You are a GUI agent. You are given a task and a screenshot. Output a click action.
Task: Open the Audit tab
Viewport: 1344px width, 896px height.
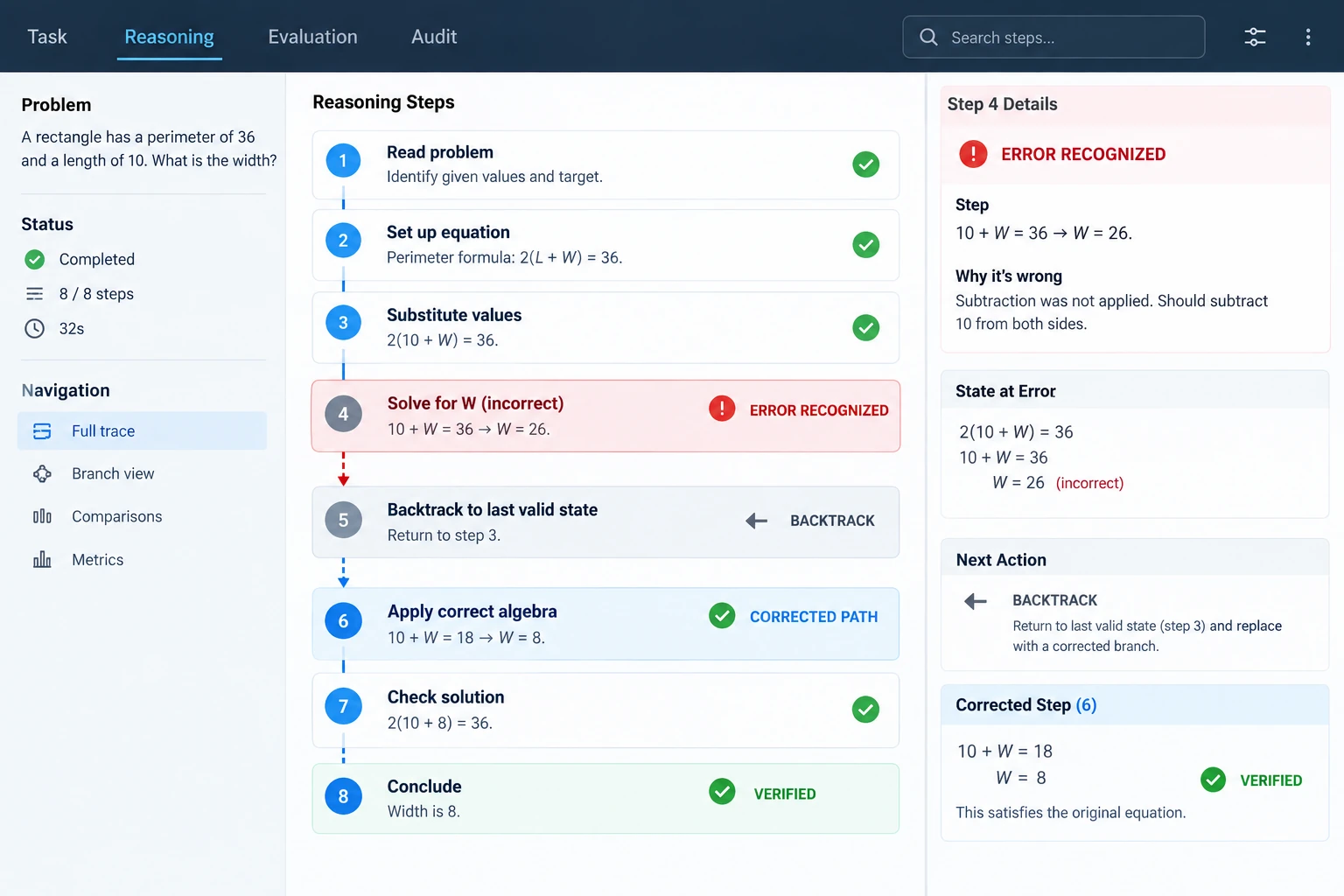pyautogui.click(x=434, y=37)
